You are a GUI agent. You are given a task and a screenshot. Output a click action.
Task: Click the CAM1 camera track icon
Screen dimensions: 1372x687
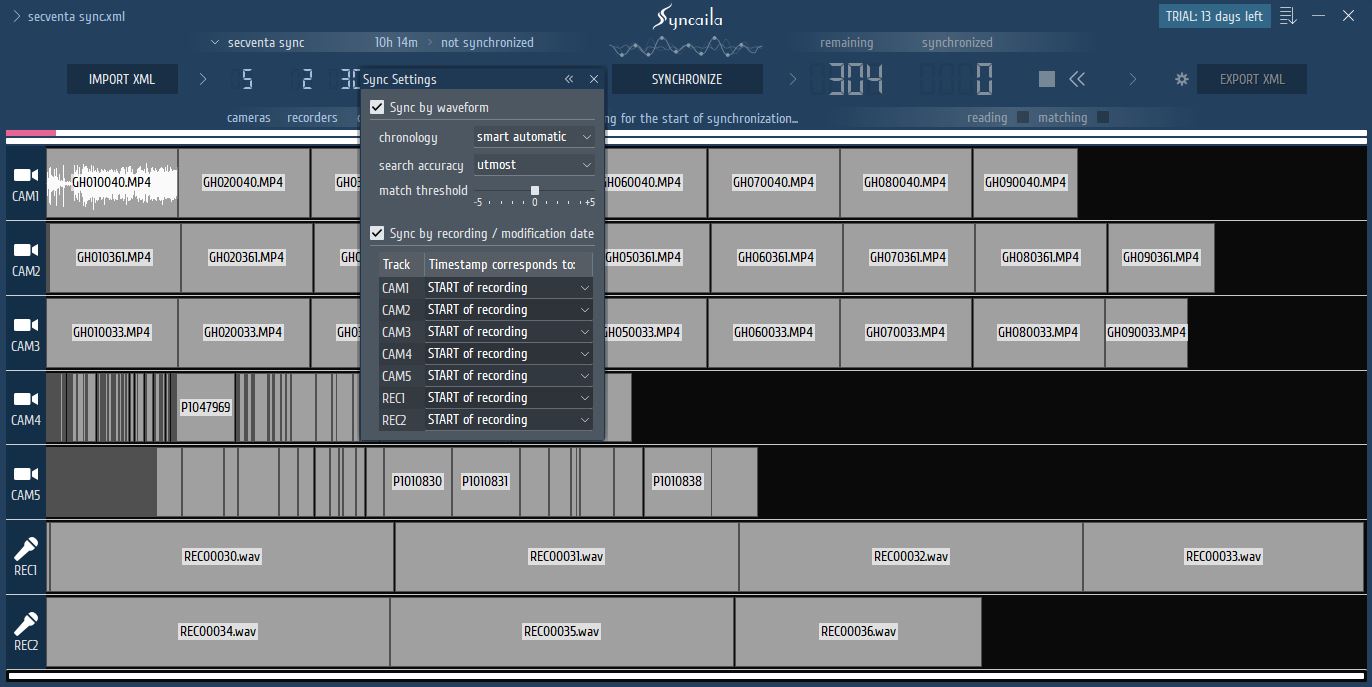click(x=25, y=176)
